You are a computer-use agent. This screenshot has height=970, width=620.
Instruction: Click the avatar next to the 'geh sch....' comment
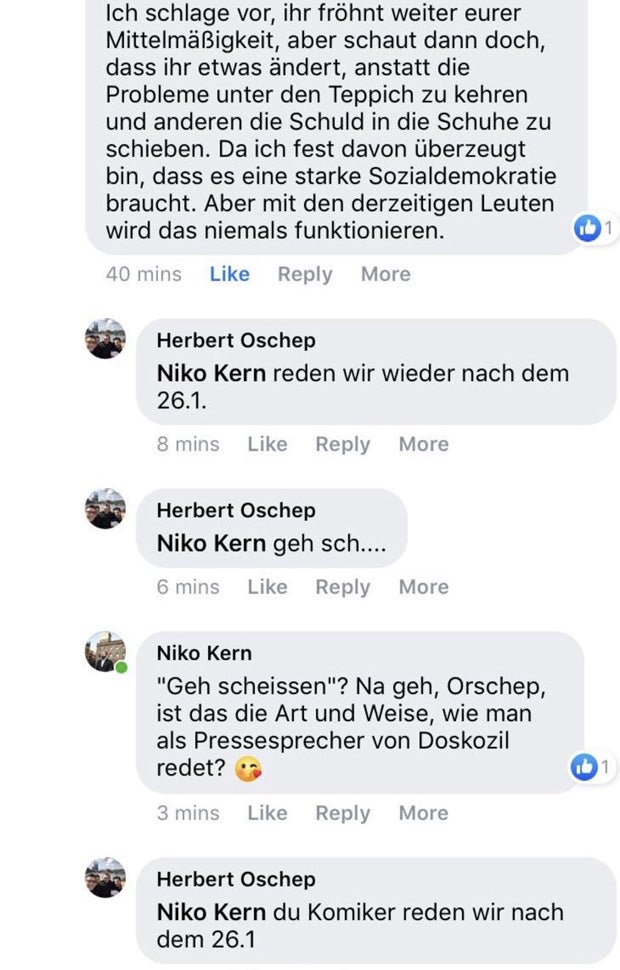point(103,514)
